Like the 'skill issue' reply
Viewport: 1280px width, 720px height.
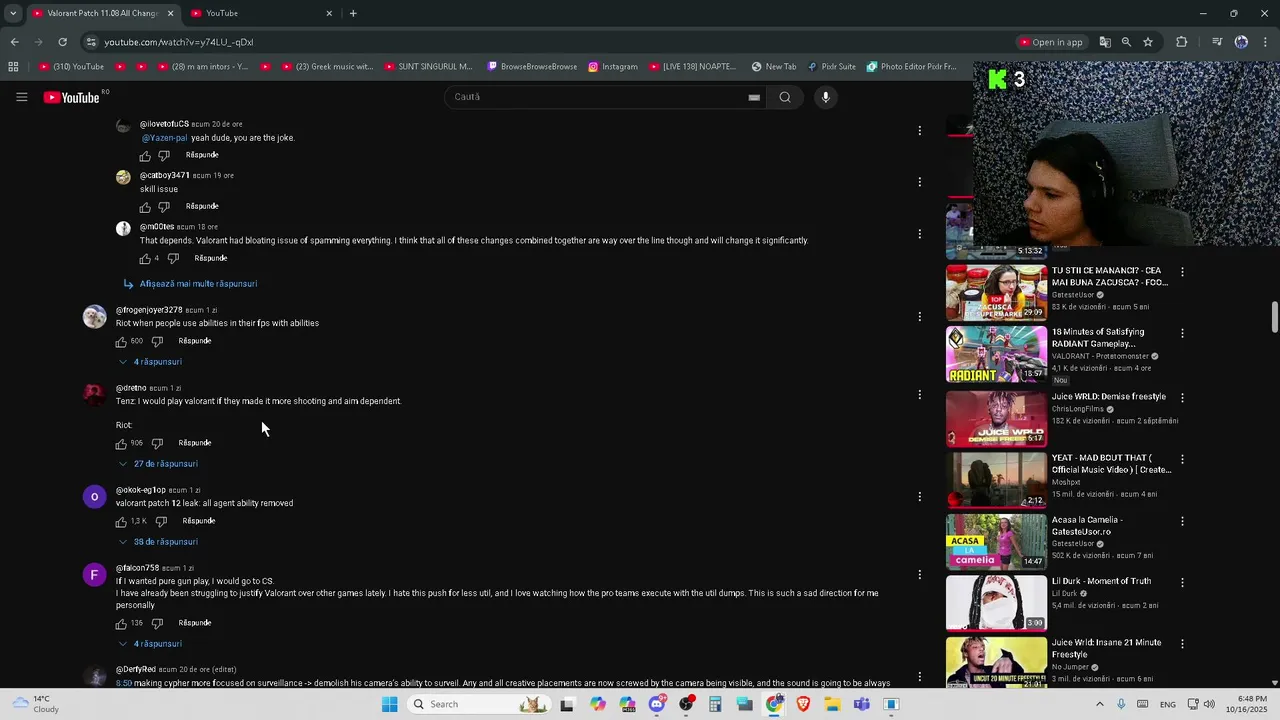145,207
